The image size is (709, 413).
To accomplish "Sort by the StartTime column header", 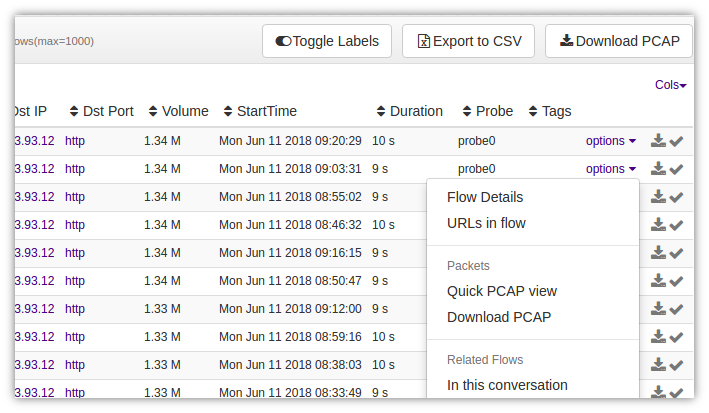I will click(260, 111).
